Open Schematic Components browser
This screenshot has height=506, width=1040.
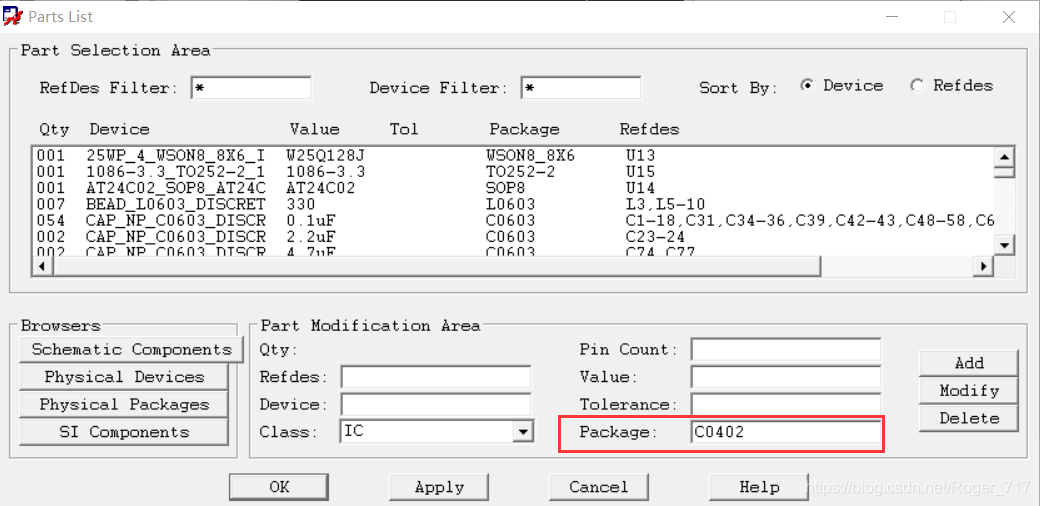click(131, 349)
